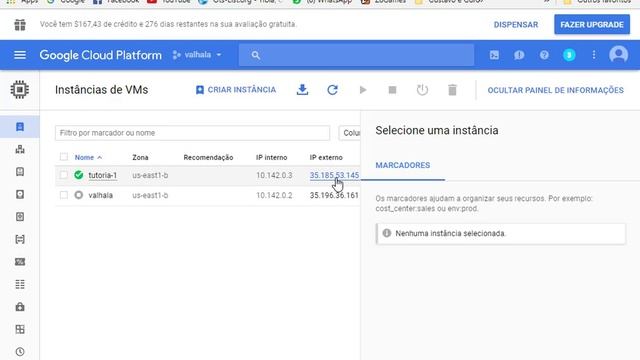Screen dimensions: 640x360
Task: Click tutoria-1 zone us-east1-b cell
Action: (150, 175)
